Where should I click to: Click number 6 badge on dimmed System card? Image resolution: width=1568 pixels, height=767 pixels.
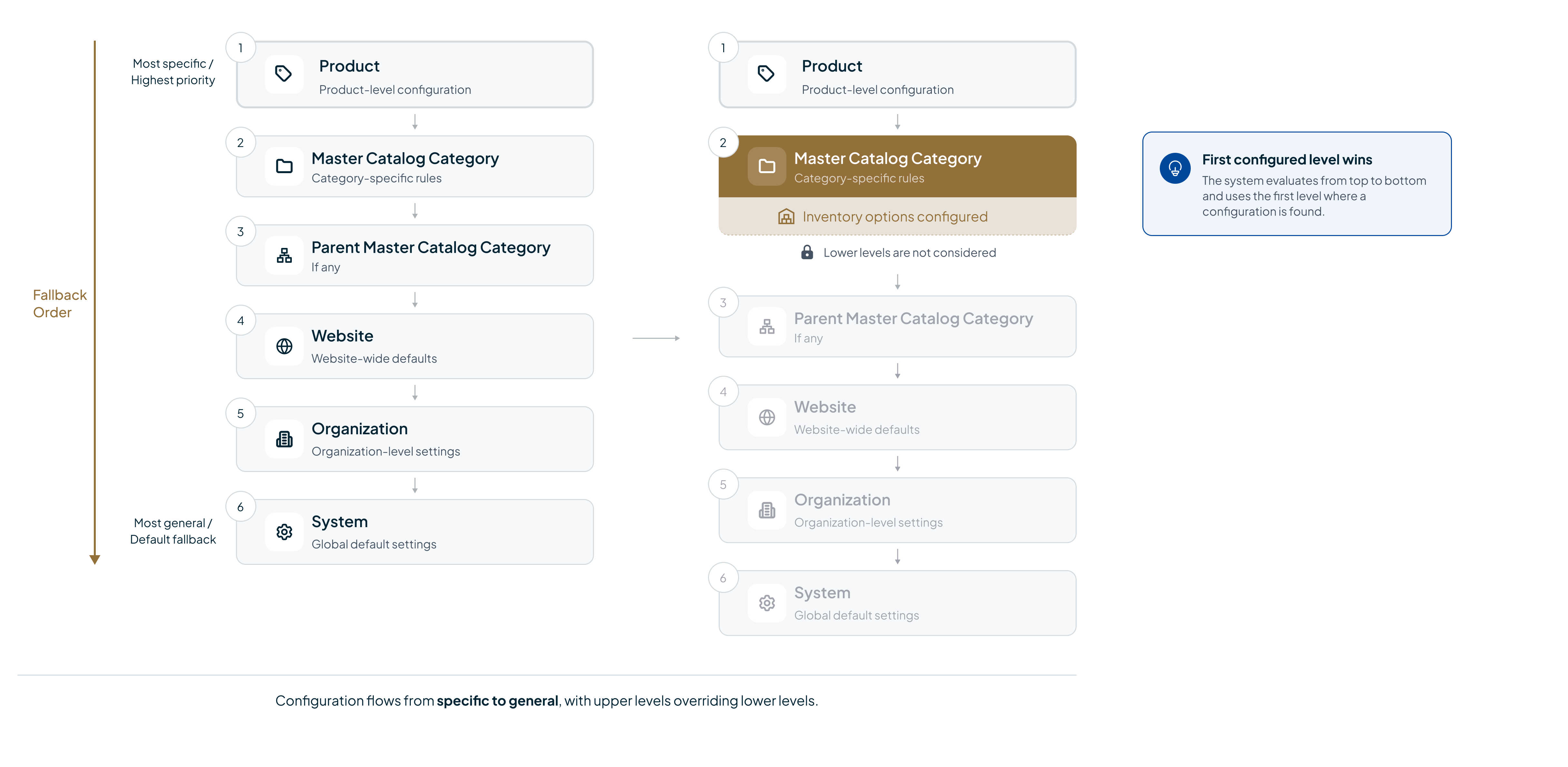click(x=723, y=578)
